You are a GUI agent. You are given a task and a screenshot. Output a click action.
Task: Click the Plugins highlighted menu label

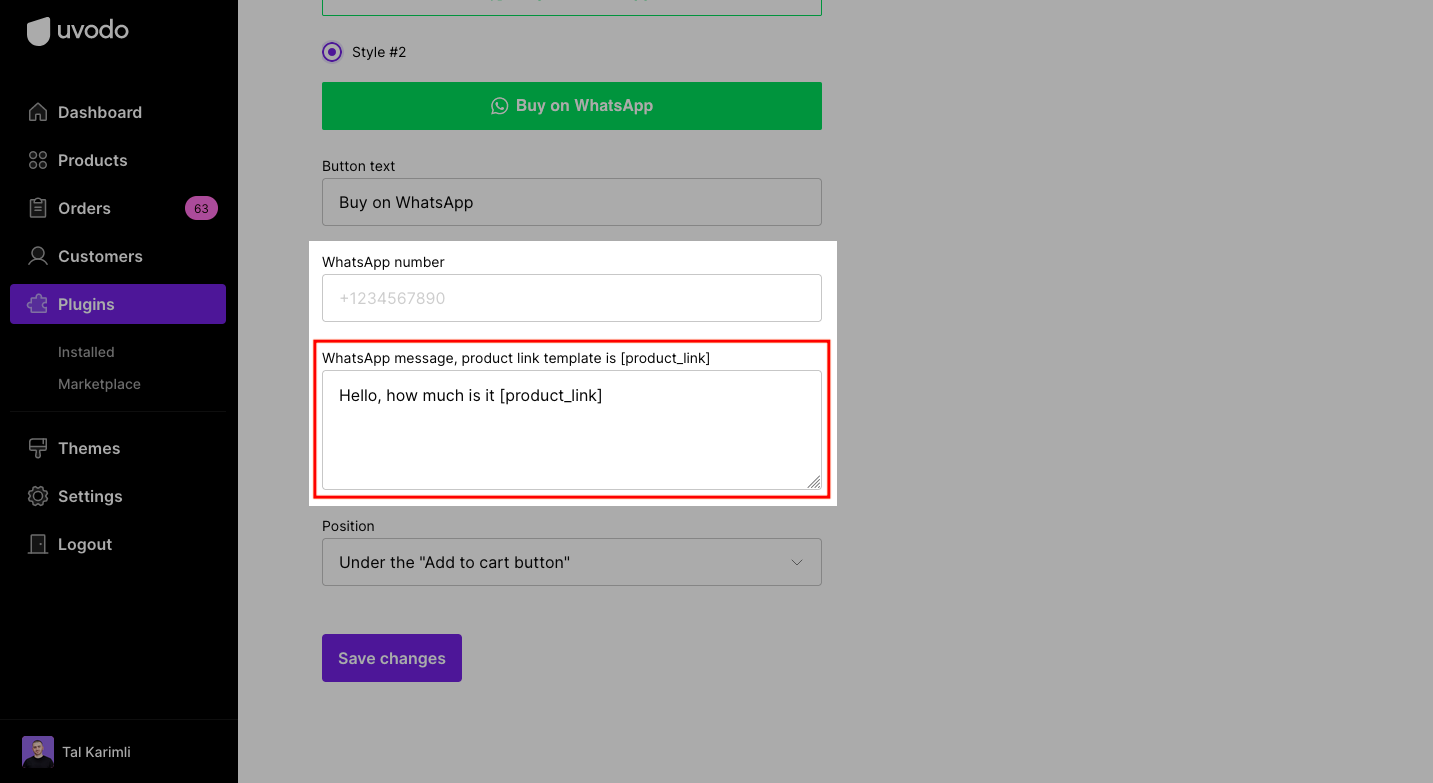click(x=86, y=304)
